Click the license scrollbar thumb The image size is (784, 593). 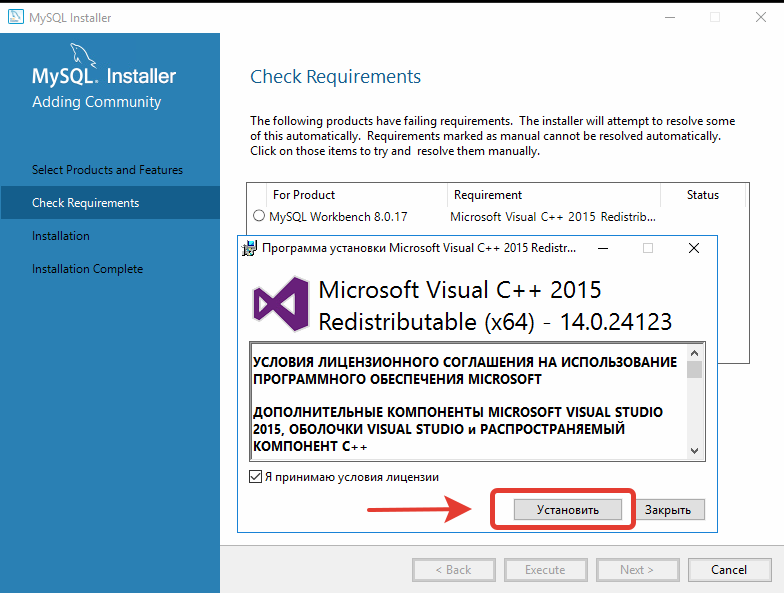pyautogui.click(x=694, y=370)
